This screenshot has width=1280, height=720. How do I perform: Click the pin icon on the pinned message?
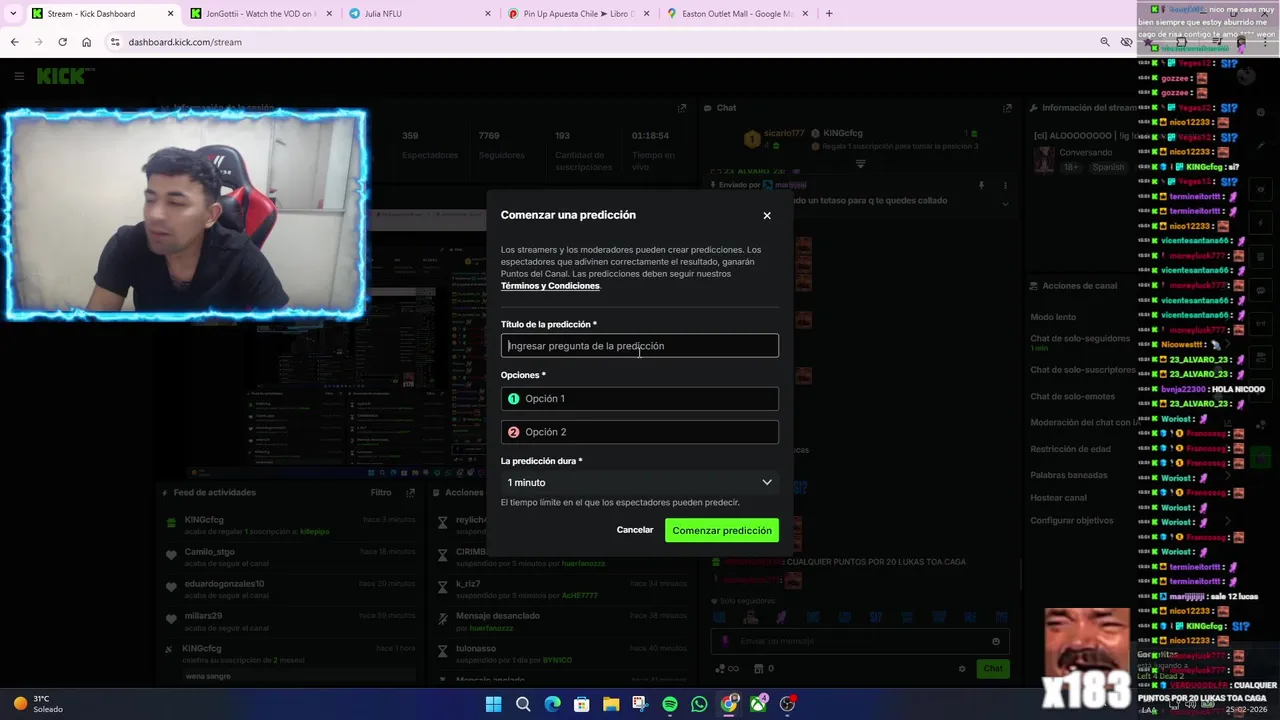(x=981, y=185)
